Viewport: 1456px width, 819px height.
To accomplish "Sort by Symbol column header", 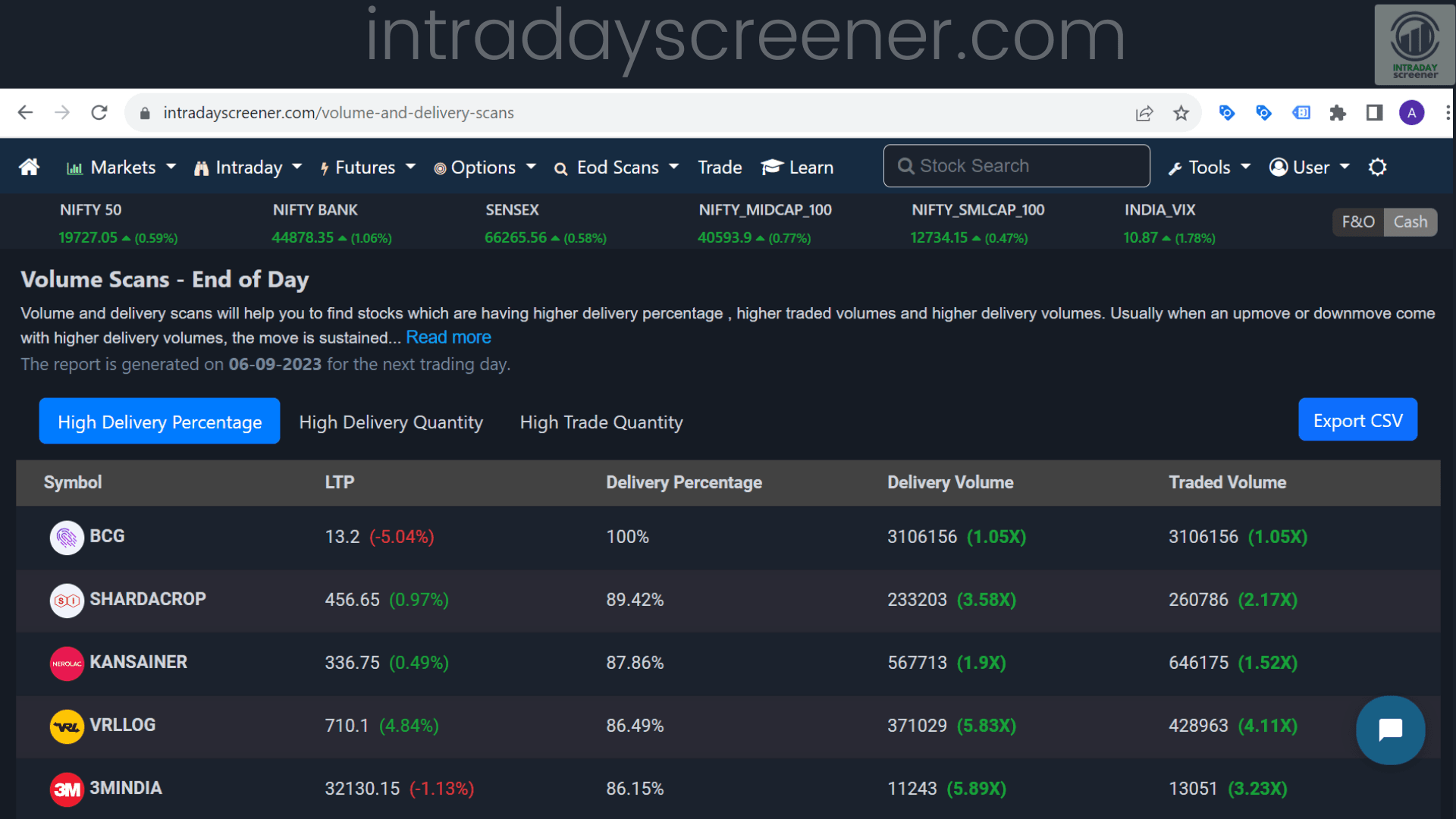I will (x=73, y=482).
